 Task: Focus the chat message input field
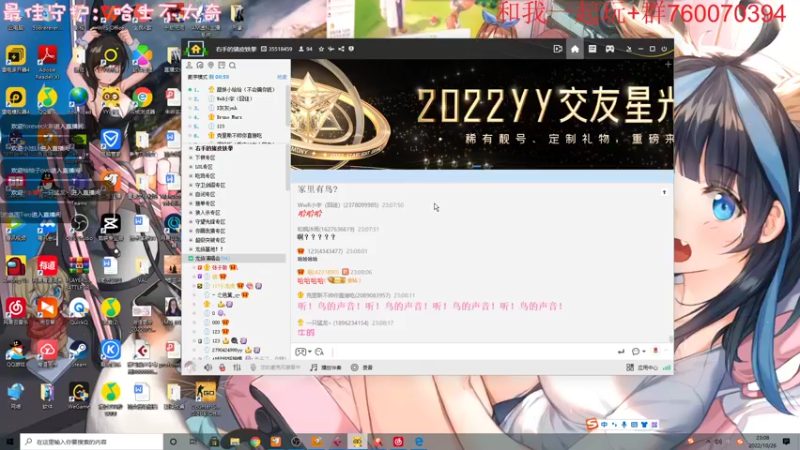472,352
